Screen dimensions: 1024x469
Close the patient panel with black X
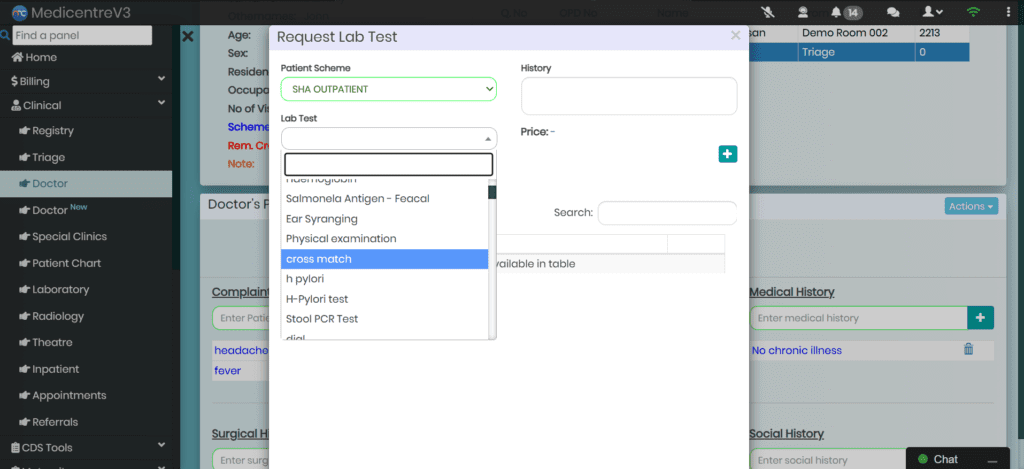(187, 37)
